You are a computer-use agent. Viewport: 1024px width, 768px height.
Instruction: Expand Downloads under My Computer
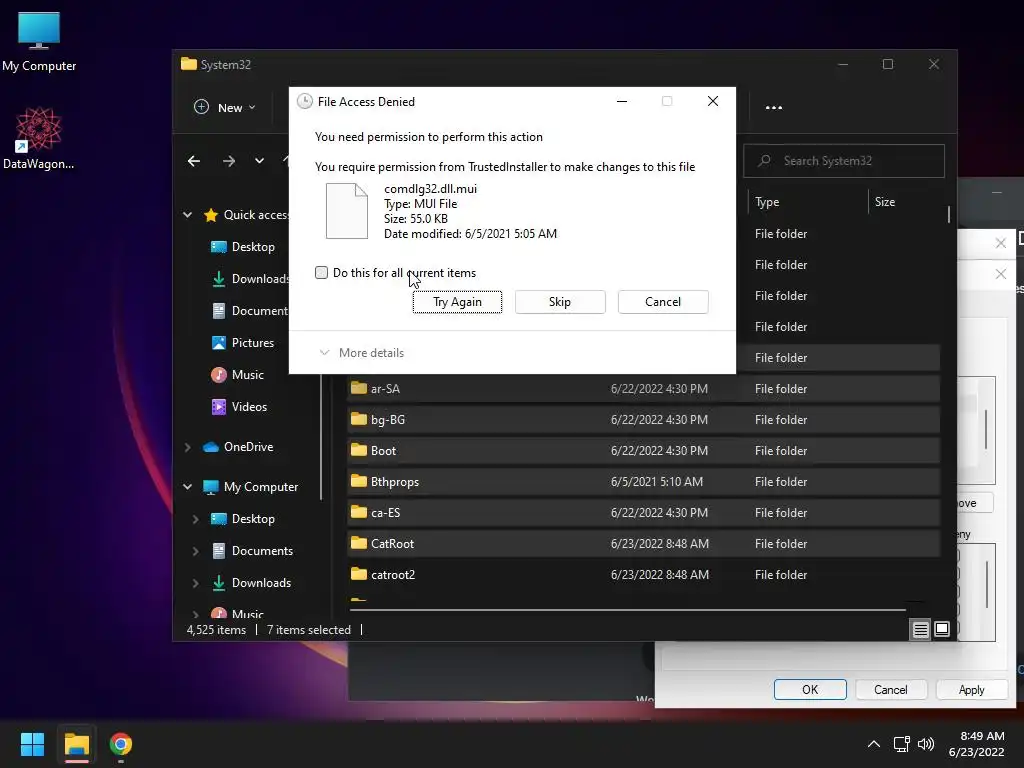(195, 583)
